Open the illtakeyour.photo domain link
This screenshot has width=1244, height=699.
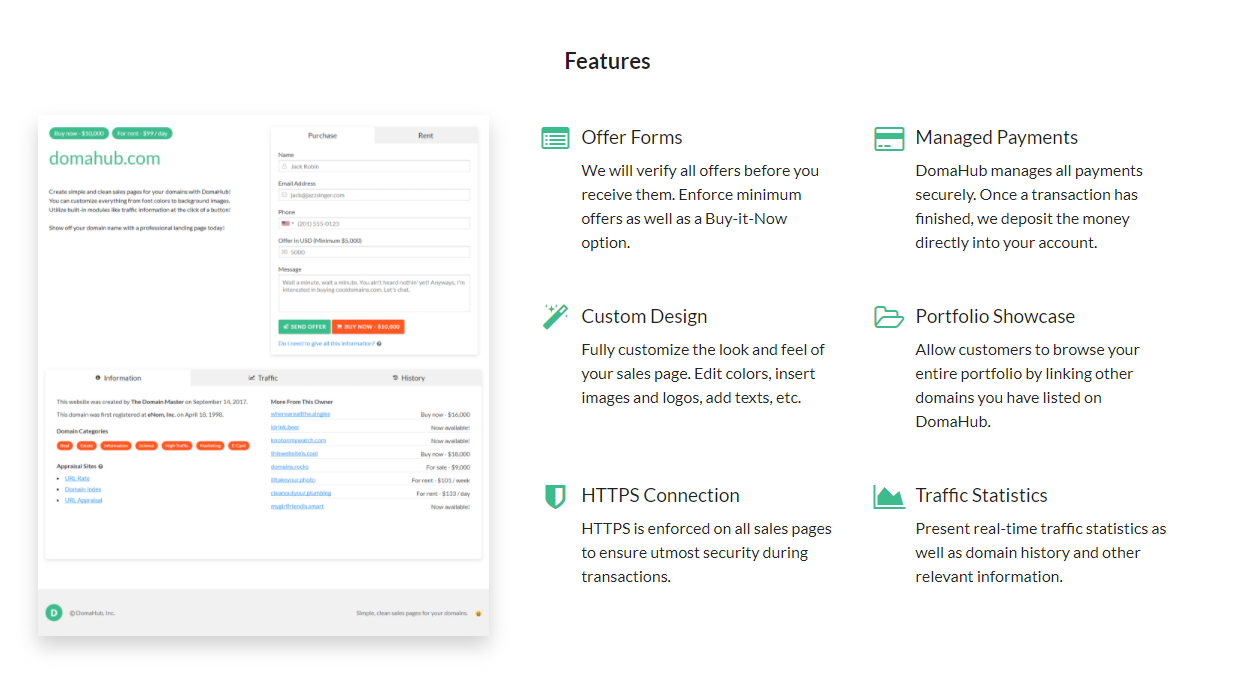pos(294,480)
